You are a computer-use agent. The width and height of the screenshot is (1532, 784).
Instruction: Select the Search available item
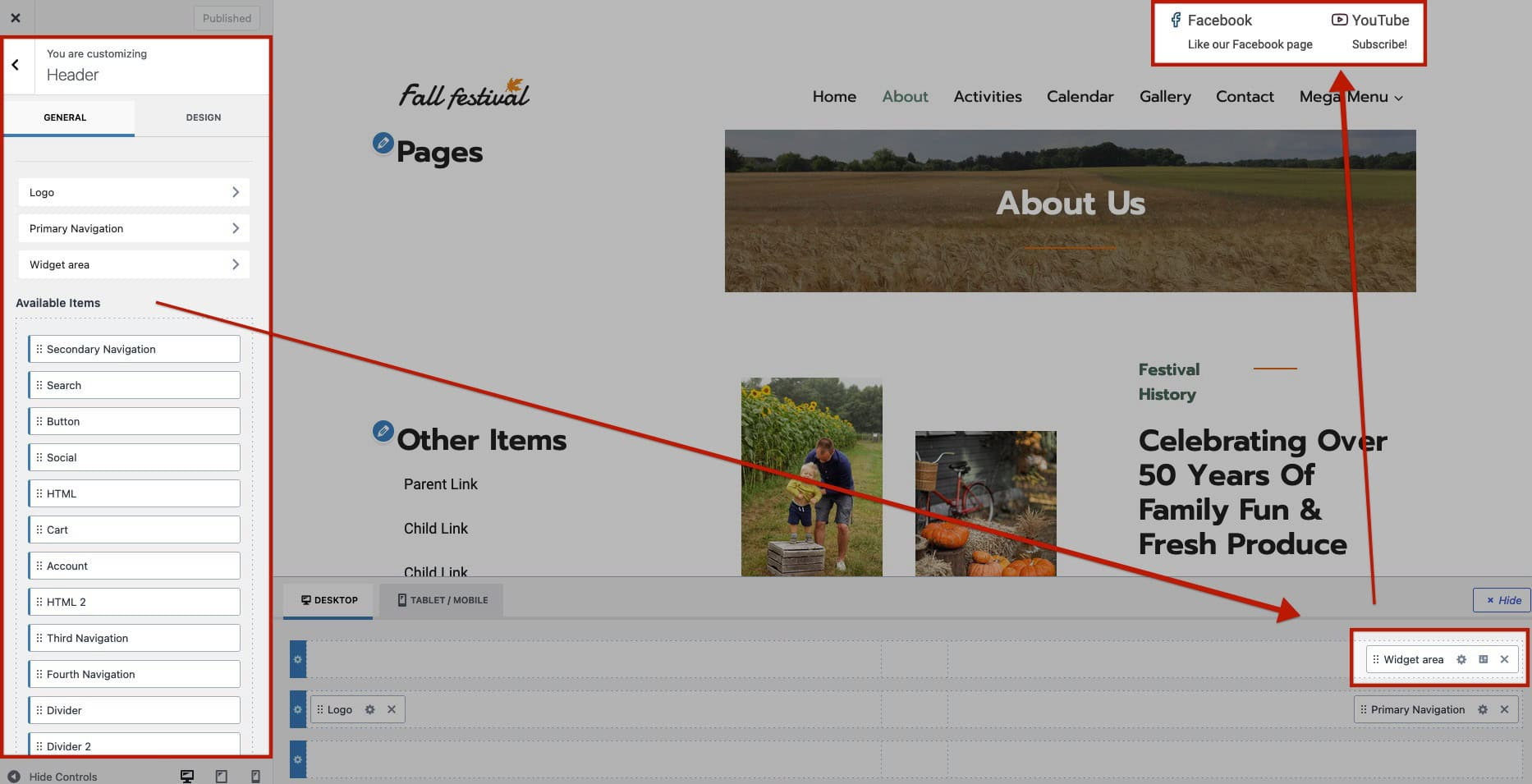[135, 385]
